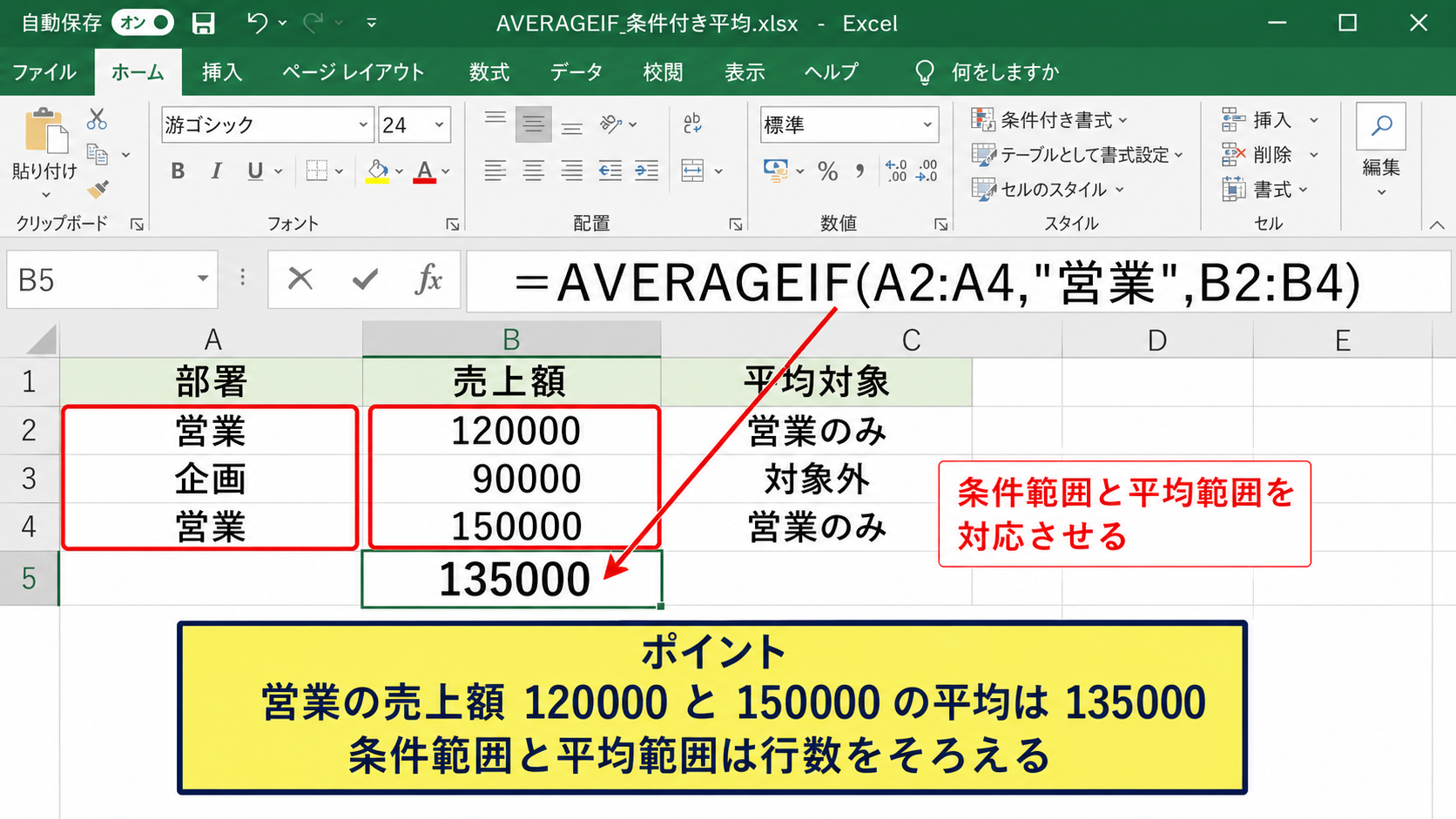This screenshot has width=1456, height=819.
Task: Switch to the 数式 ribbon tab
Action: pos(489,72)
